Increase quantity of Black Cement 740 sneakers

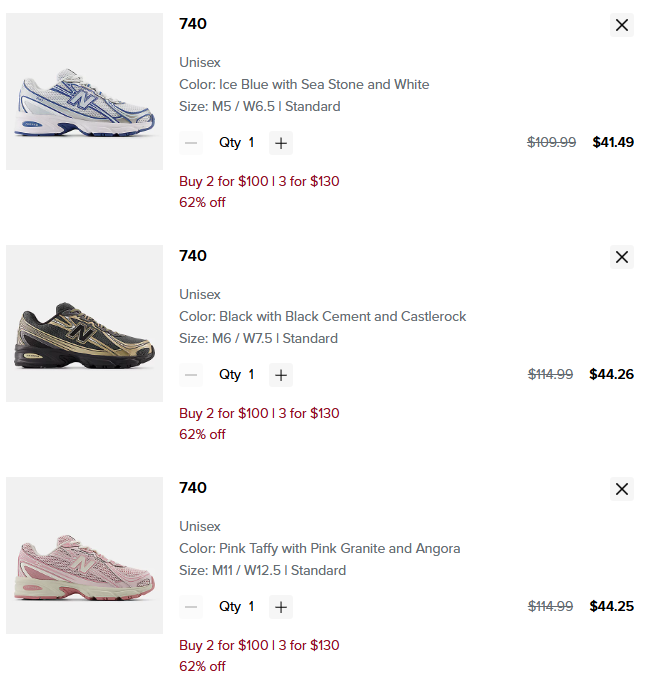click(281, 375)
